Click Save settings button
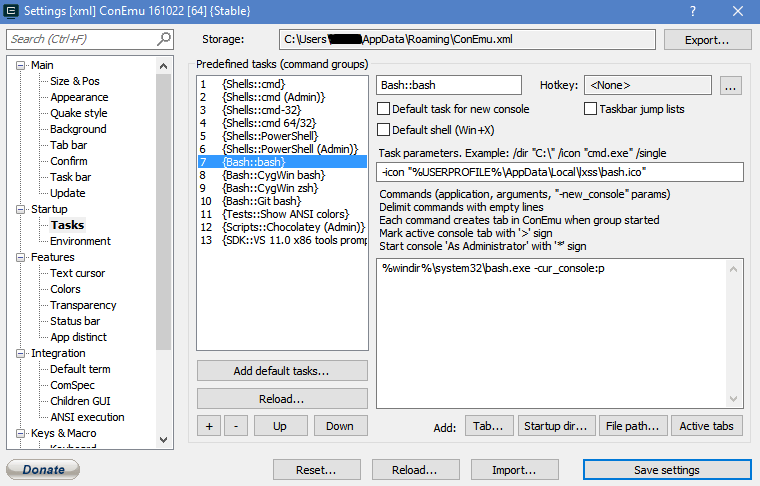Screen dimensions: 760x486 [667, 470]
